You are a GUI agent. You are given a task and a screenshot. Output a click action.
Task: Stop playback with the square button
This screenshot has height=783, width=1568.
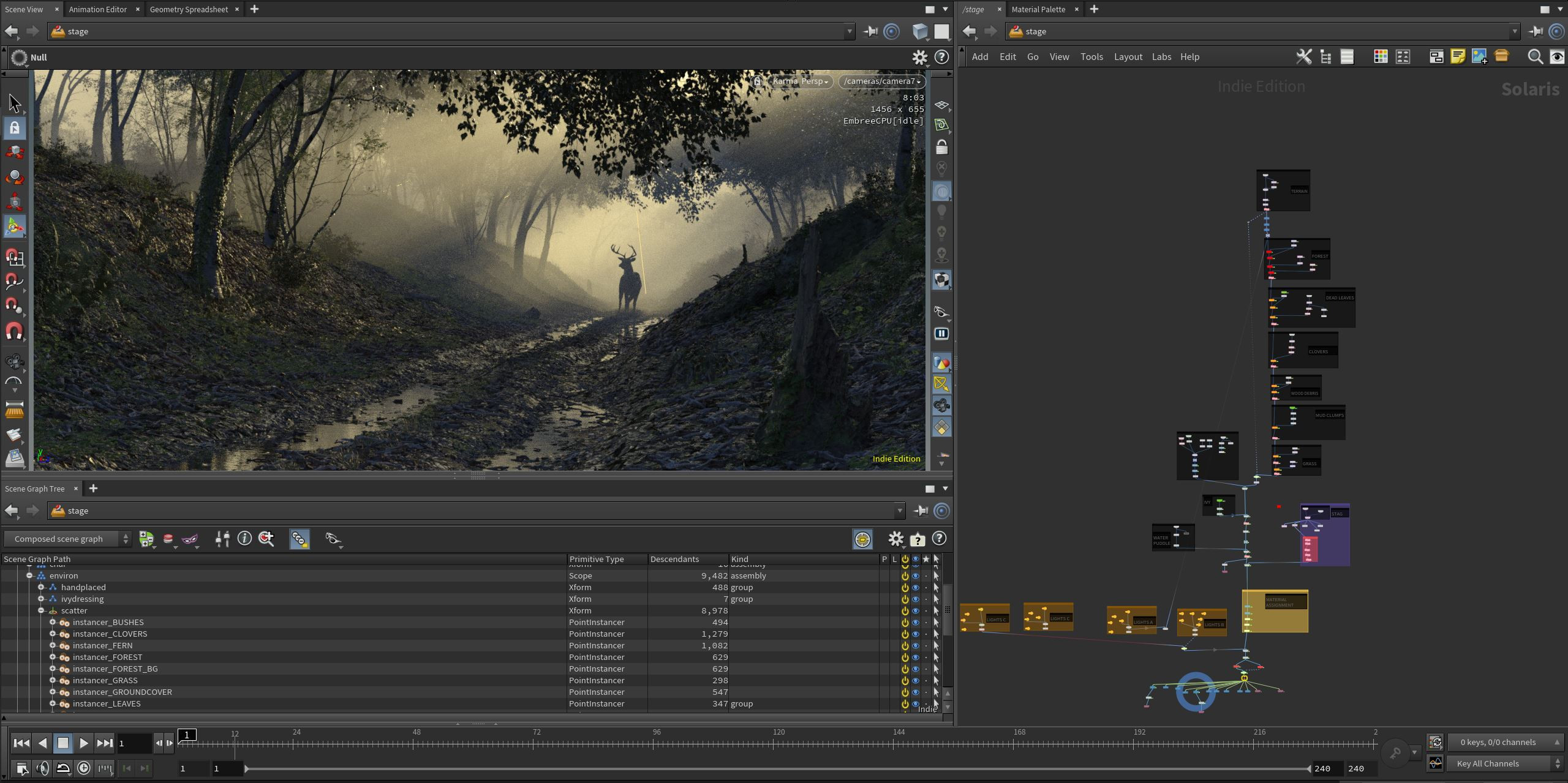pos(63,743)
